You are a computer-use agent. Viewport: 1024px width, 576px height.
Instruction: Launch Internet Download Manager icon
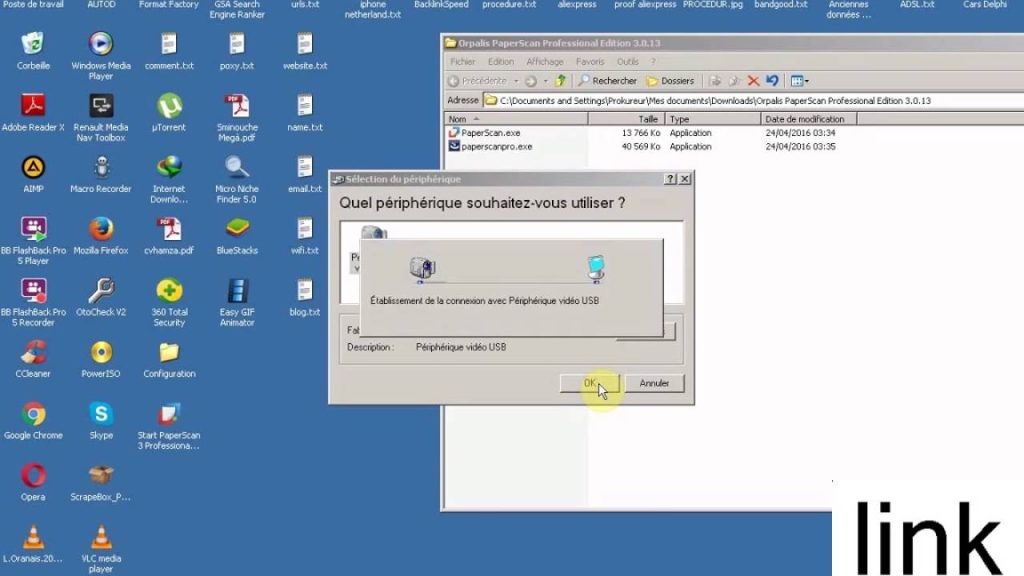coord(168,167)
